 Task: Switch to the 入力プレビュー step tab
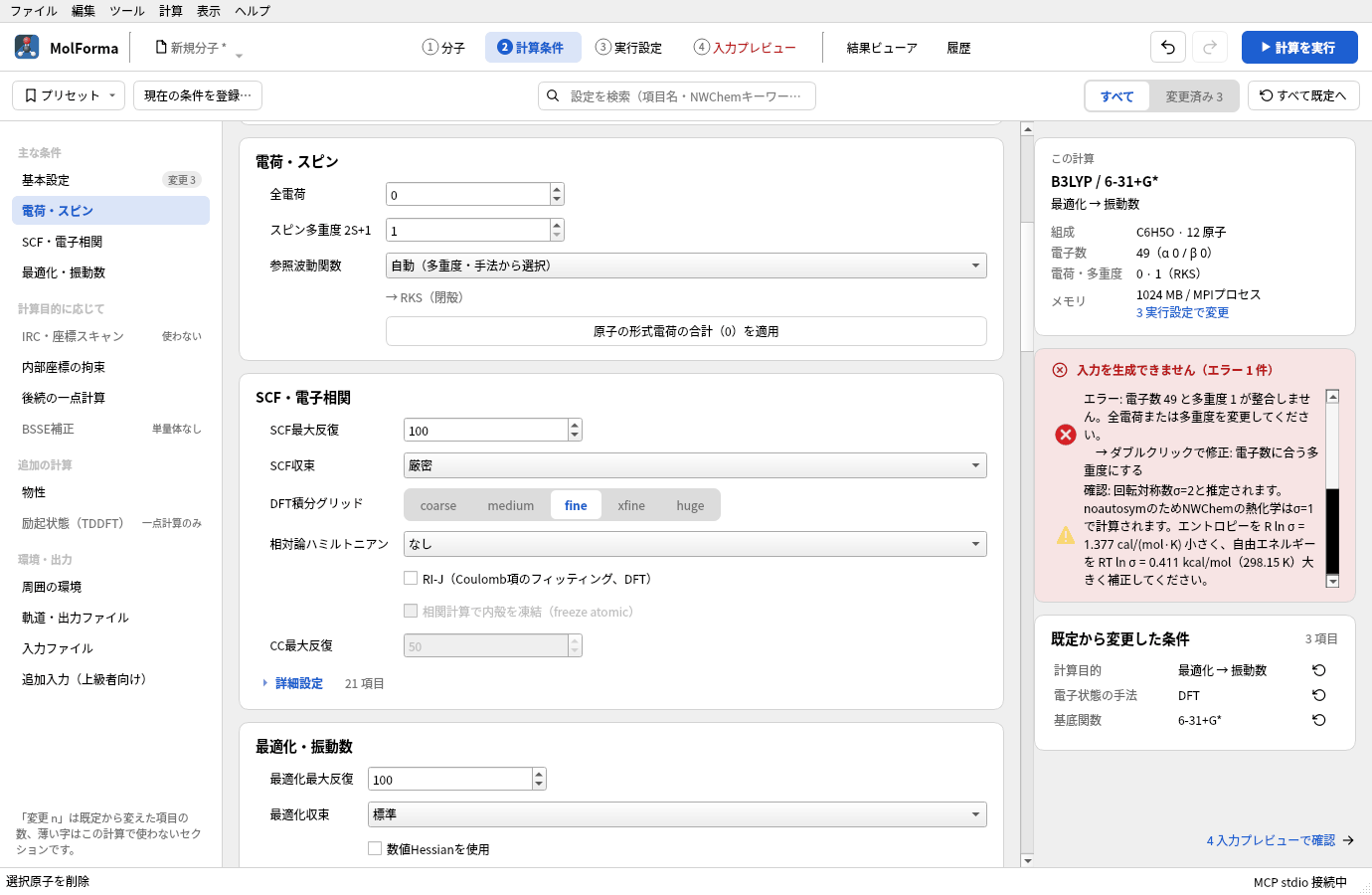[746, 47]
